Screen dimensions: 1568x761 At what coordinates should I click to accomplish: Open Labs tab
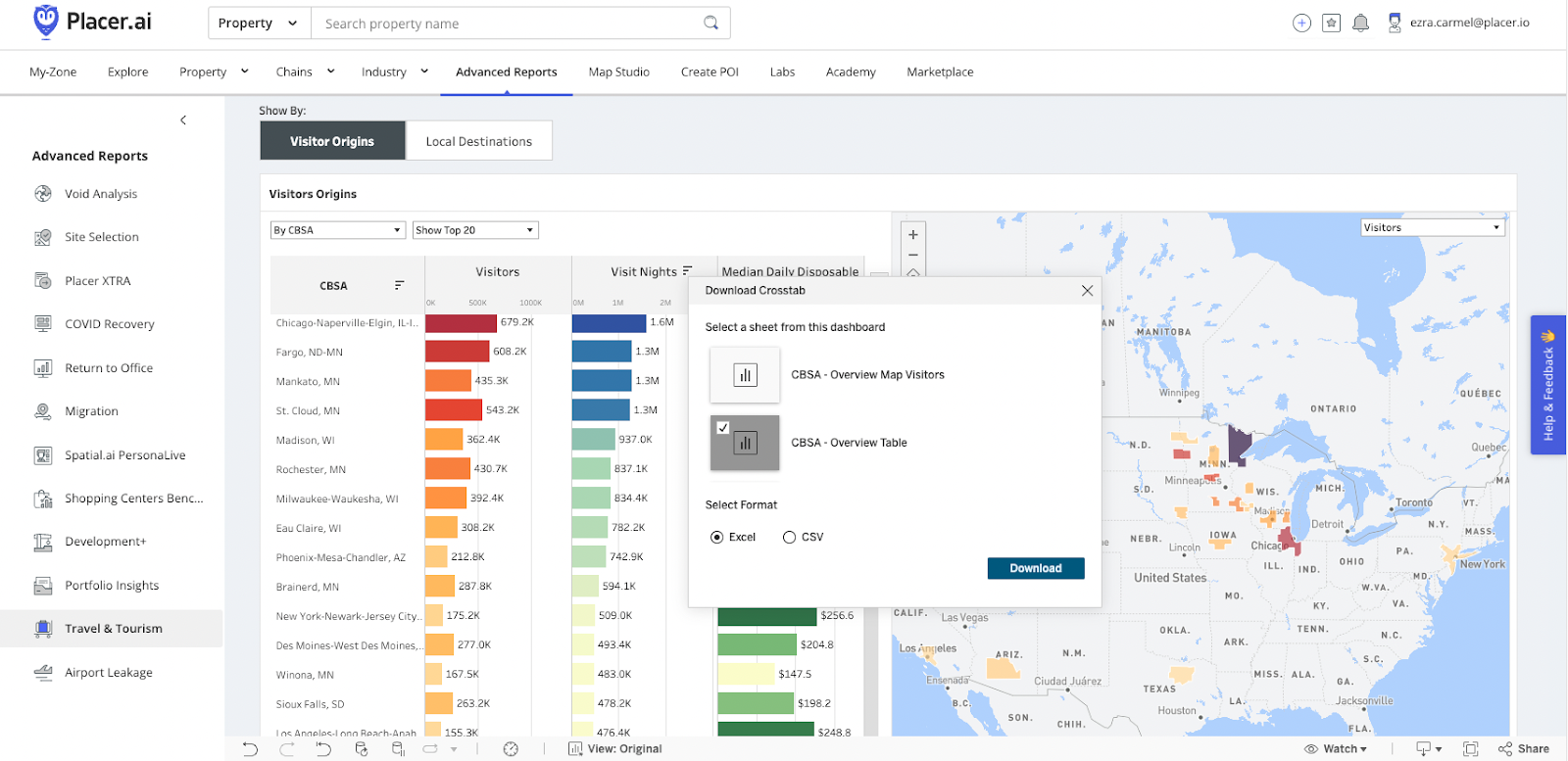click(782, 71)
